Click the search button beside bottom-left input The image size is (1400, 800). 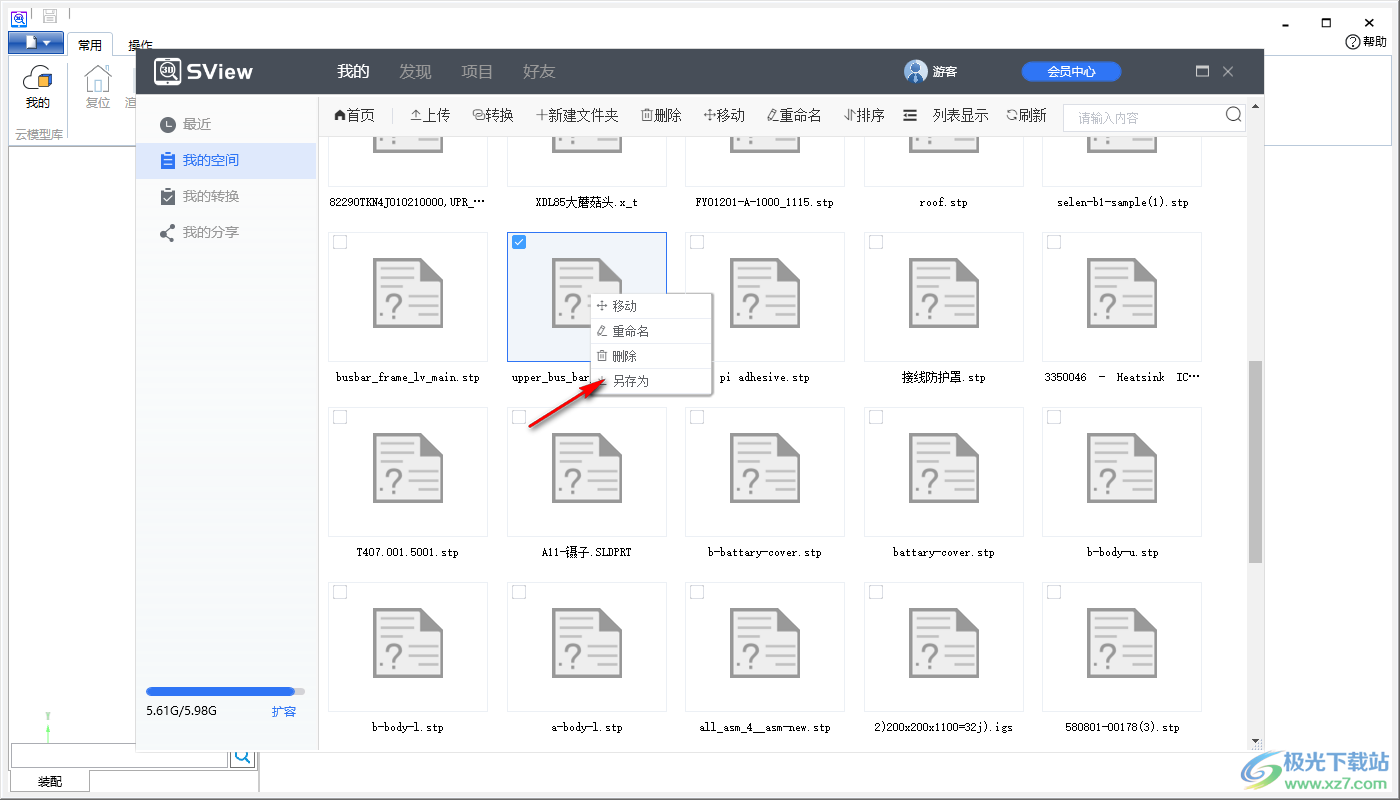[243, 756]
